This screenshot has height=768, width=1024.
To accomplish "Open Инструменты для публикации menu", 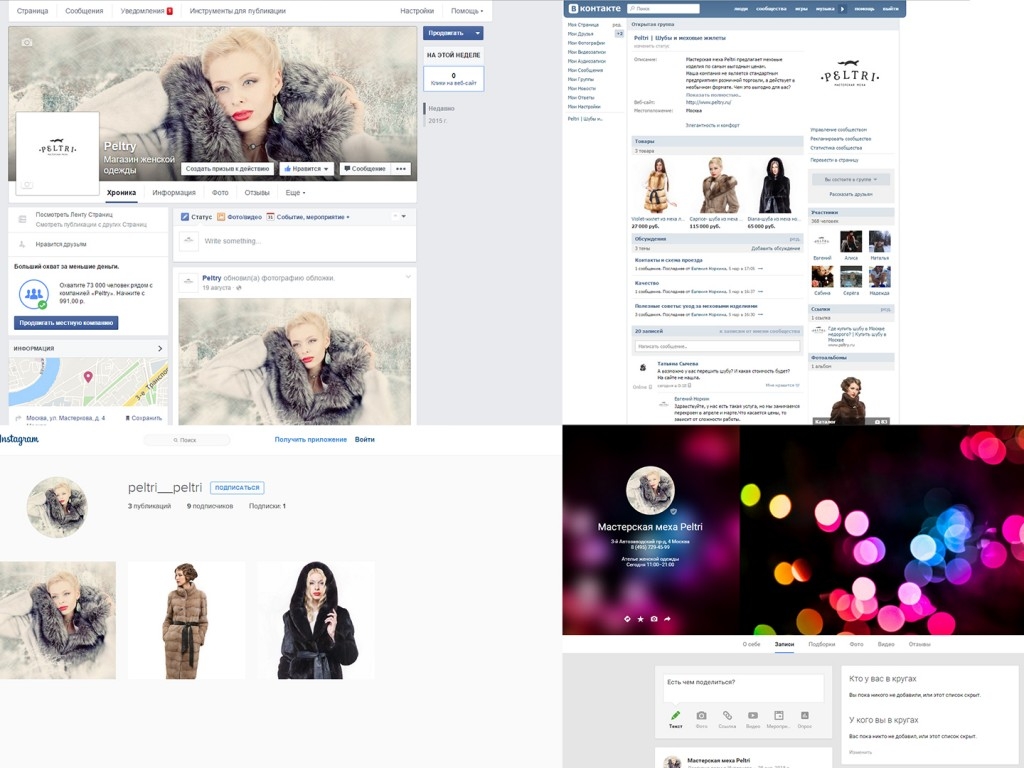I will click(x=237, y=10).
